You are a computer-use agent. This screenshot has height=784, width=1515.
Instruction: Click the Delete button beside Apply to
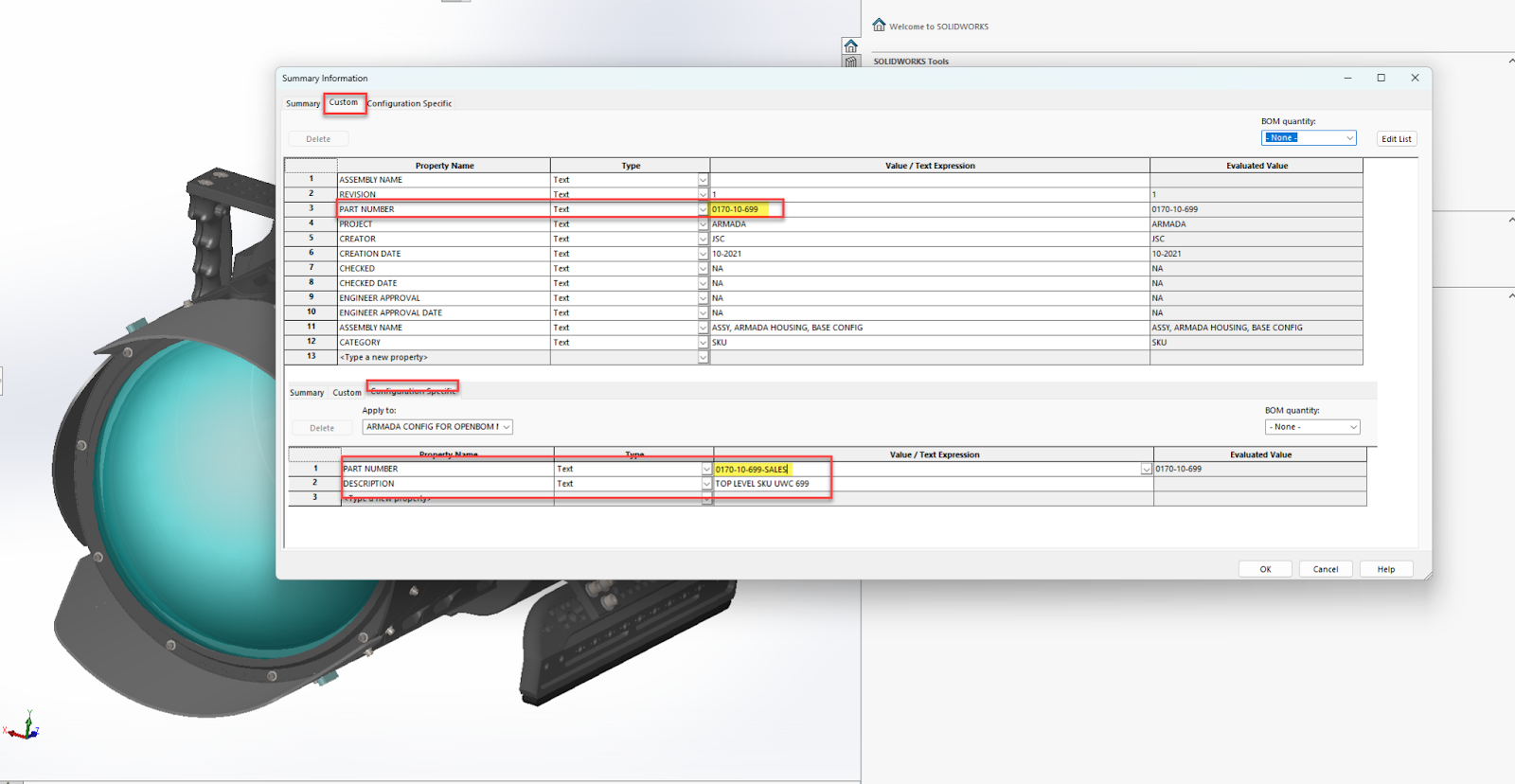coord(322,428)
